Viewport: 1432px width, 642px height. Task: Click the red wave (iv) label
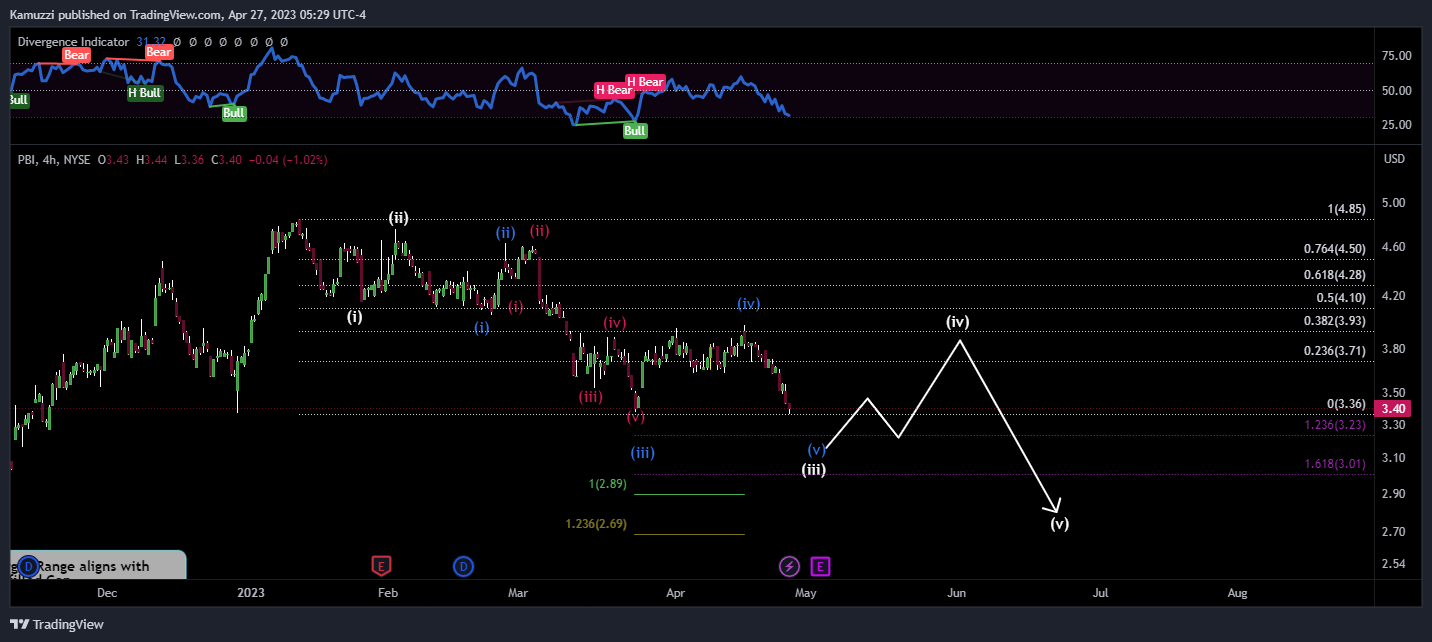614,323
